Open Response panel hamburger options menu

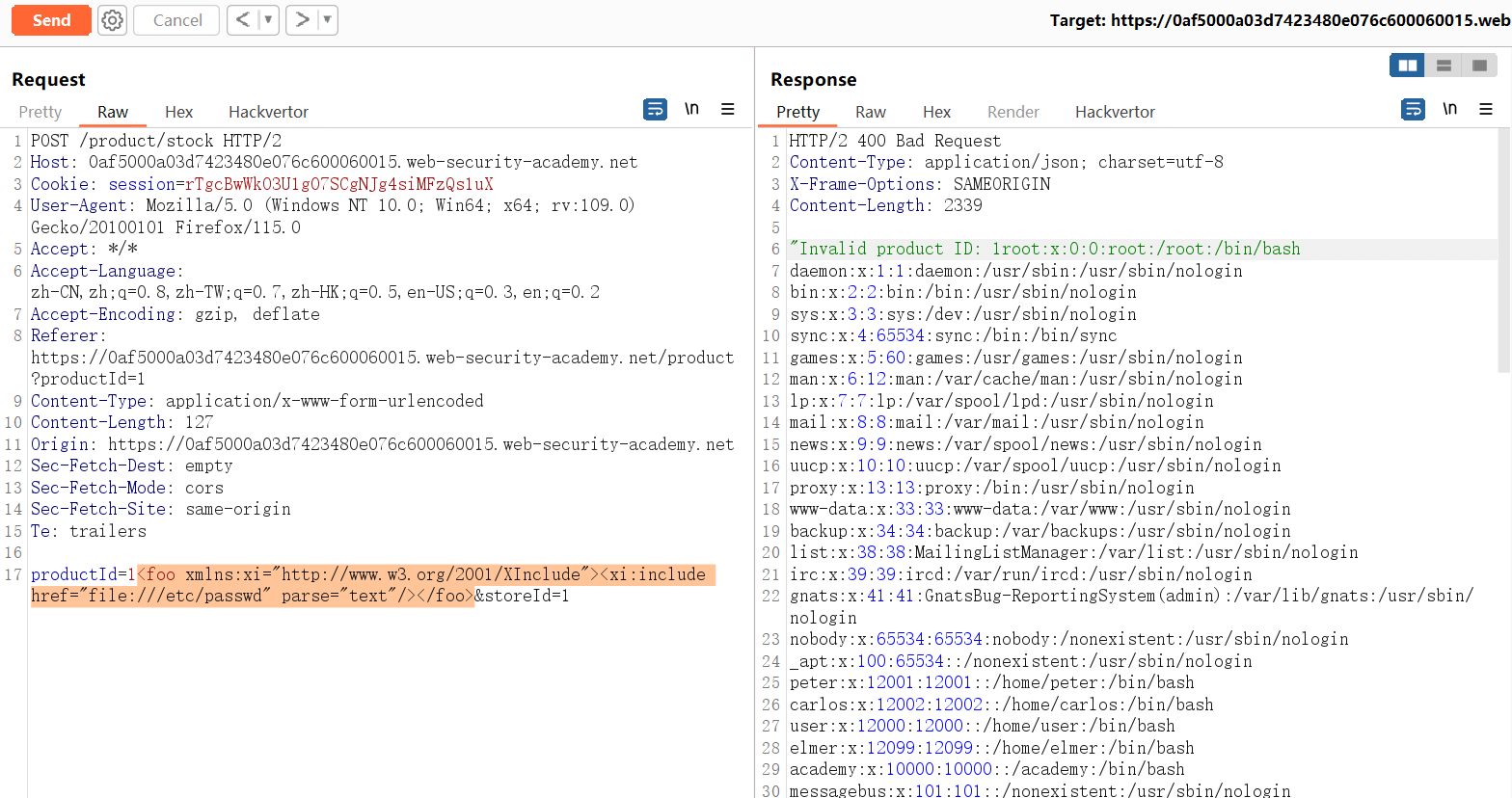click(1486, 109)
